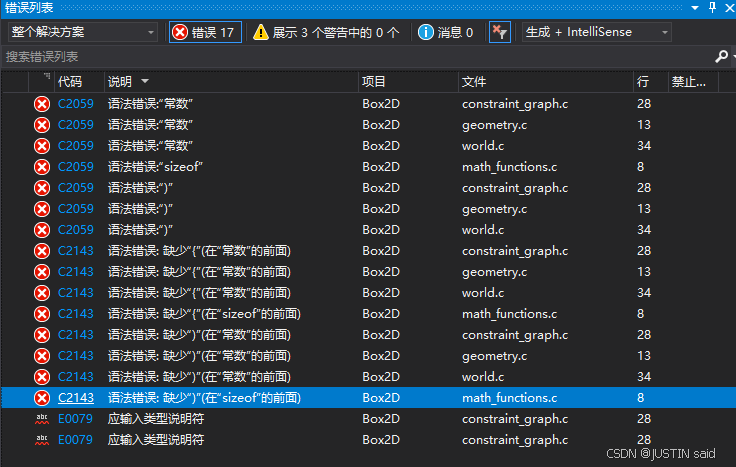Select the C2059 "sizeof" syntax error row description
Image resolution: width=736 pixels, height=467 pixels.
click(x=156, y=167)
